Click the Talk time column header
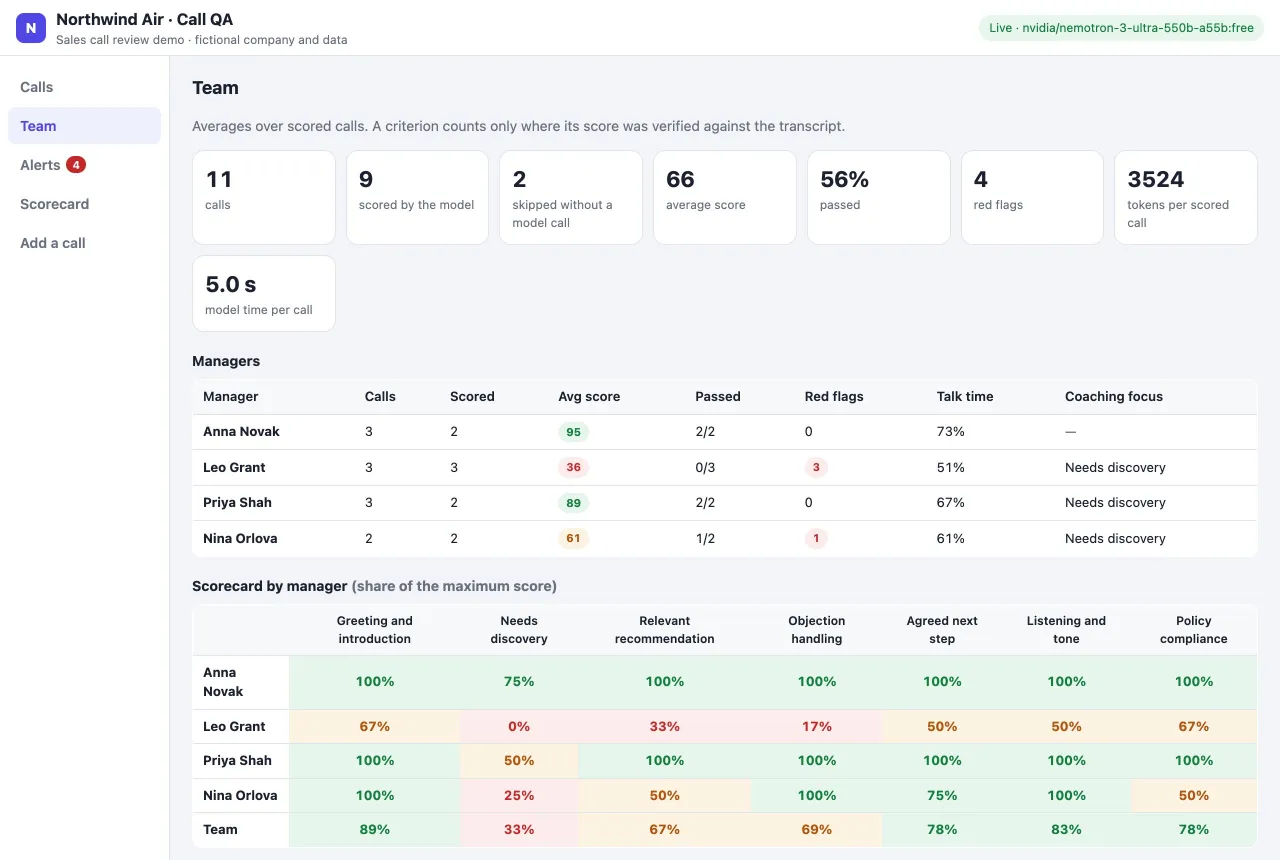The image size is (1280, 860). click(x=965, y=397)
